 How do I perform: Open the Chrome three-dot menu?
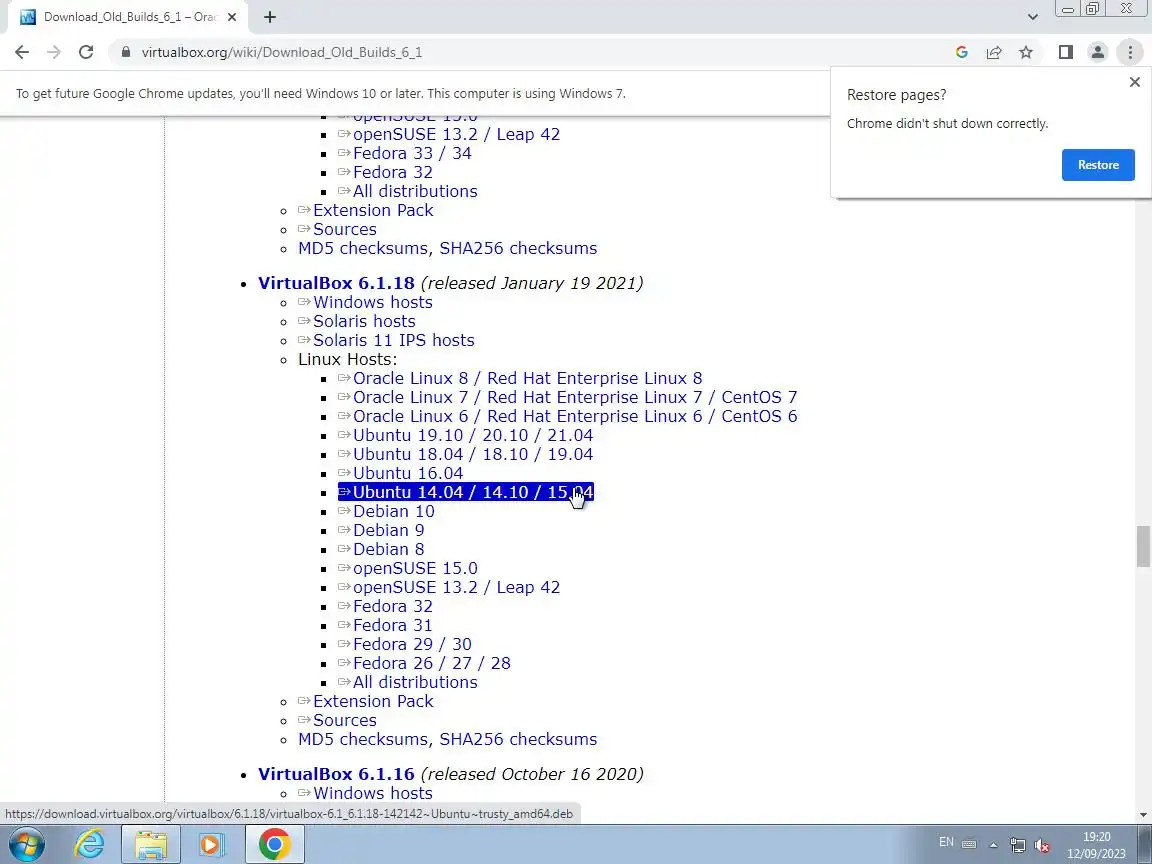1130,52
